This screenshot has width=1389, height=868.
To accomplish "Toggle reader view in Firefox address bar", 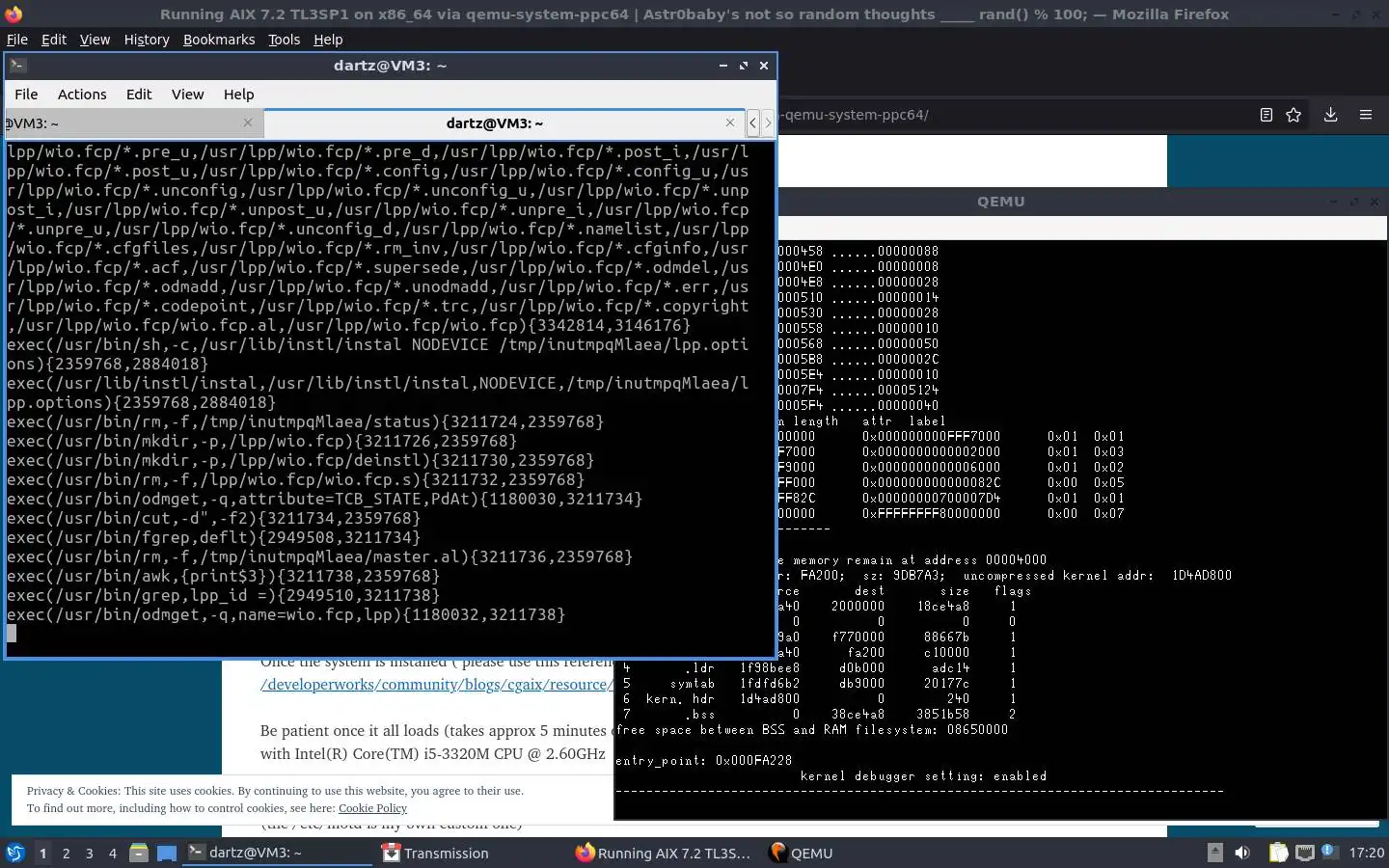I will (x=1266, y=115).
